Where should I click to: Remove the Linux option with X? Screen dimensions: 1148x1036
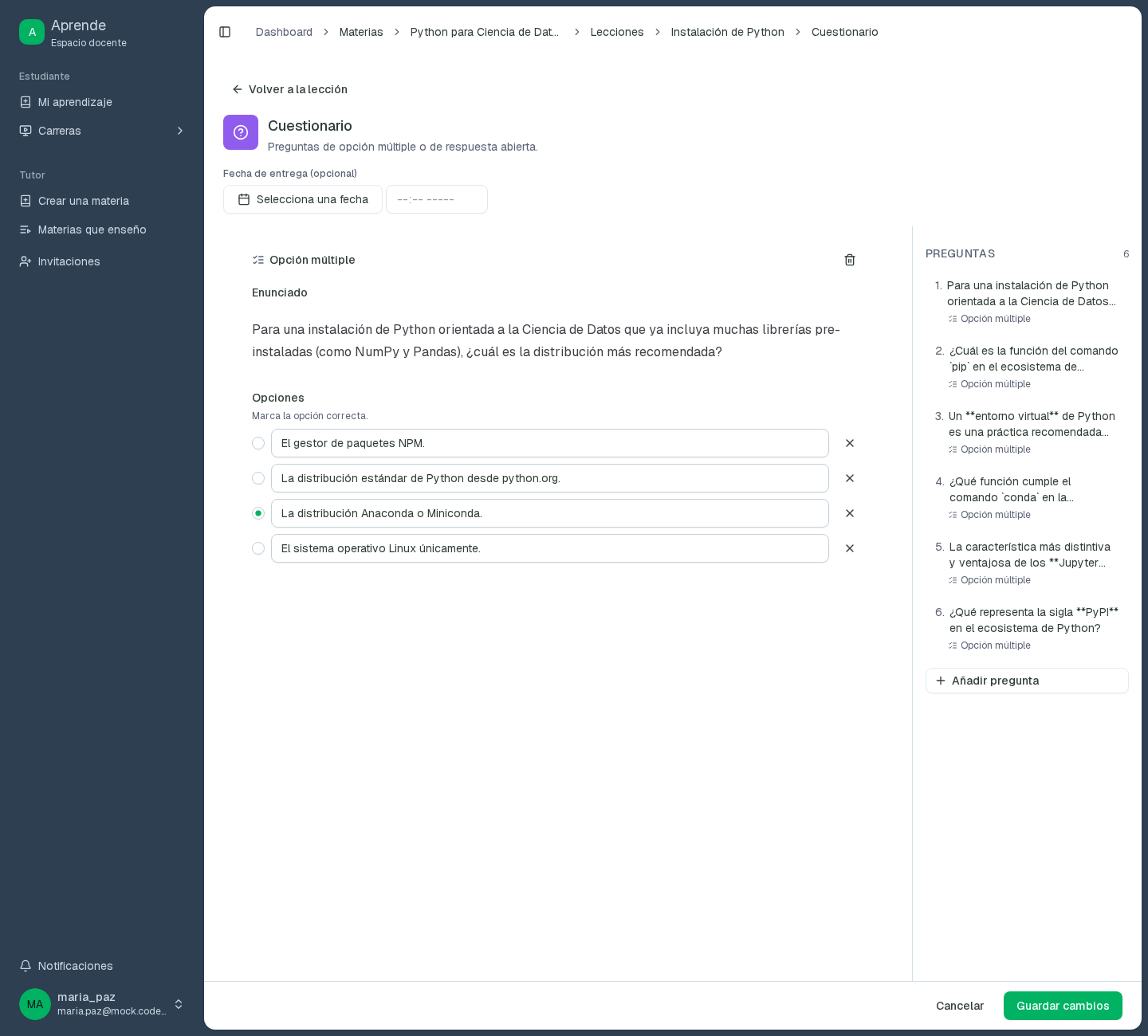pos(850,548)
